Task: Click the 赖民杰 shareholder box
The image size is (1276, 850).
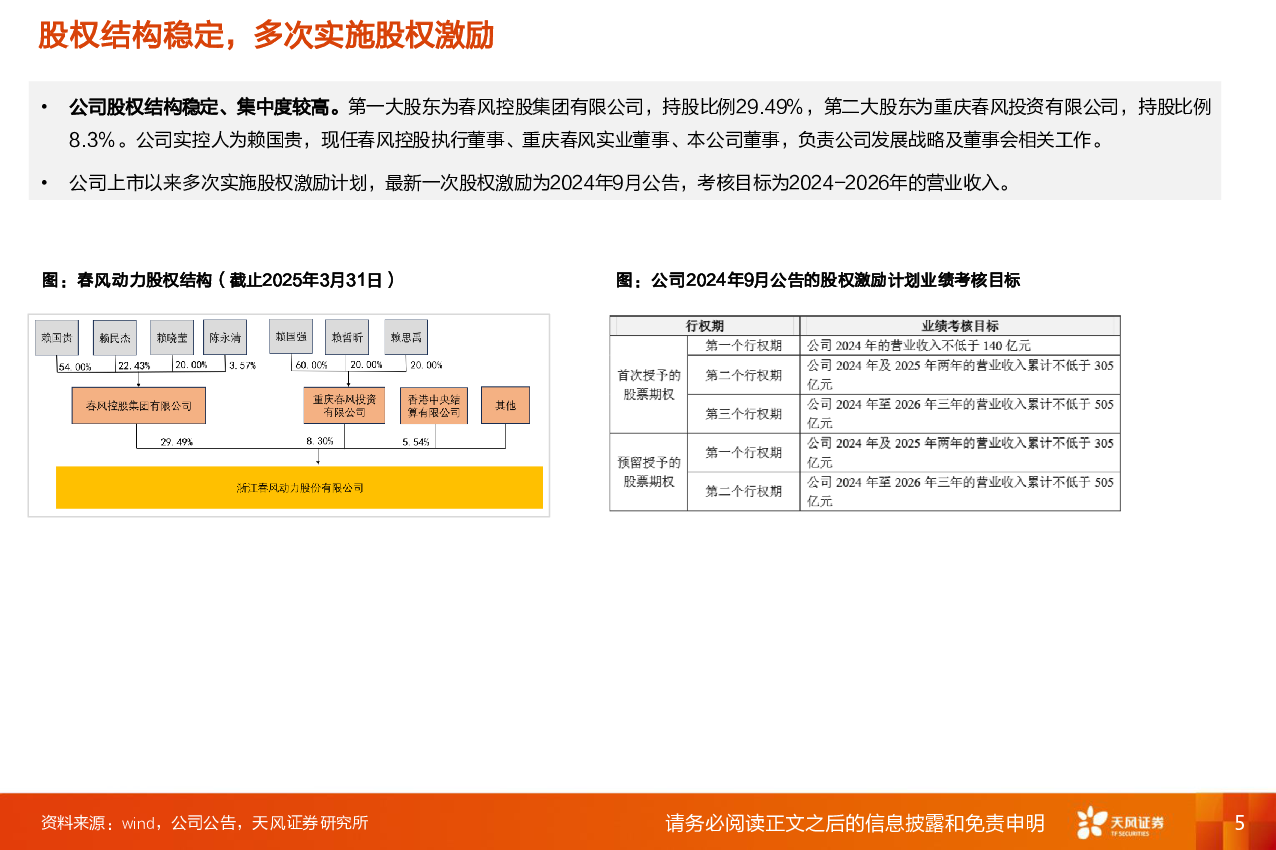Action: tap(114, 338)
